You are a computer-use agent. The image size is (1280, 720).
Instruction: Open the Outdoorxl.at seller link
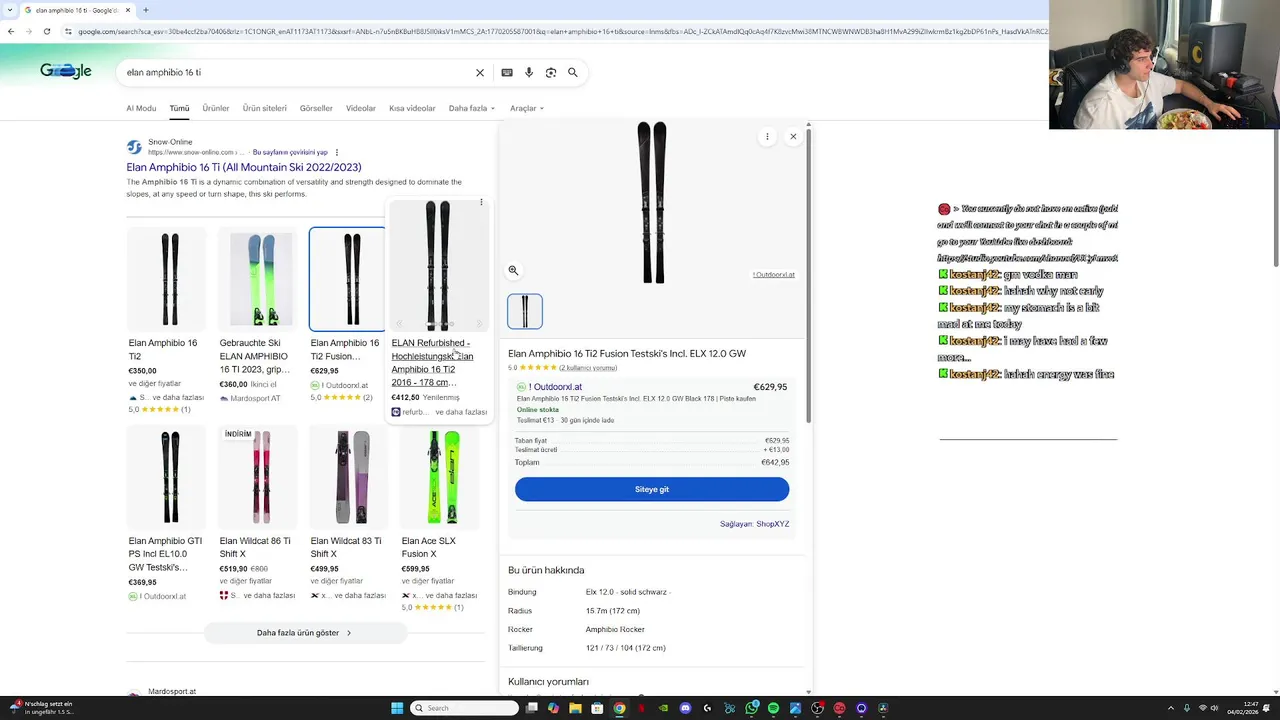tap(555, 387)
